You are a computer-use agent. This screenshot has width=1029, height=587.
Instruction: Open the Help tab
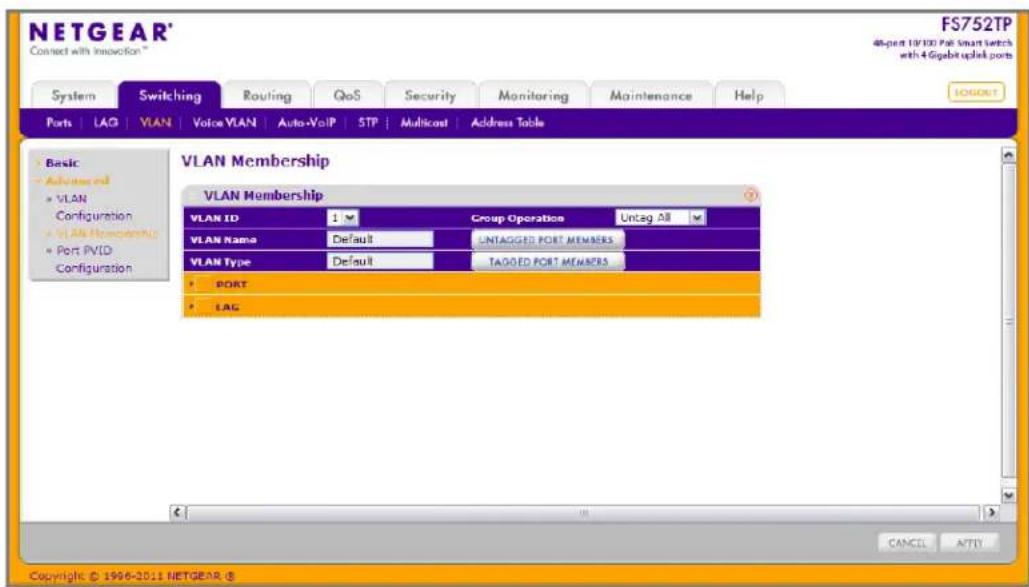[x=749, y=96]
